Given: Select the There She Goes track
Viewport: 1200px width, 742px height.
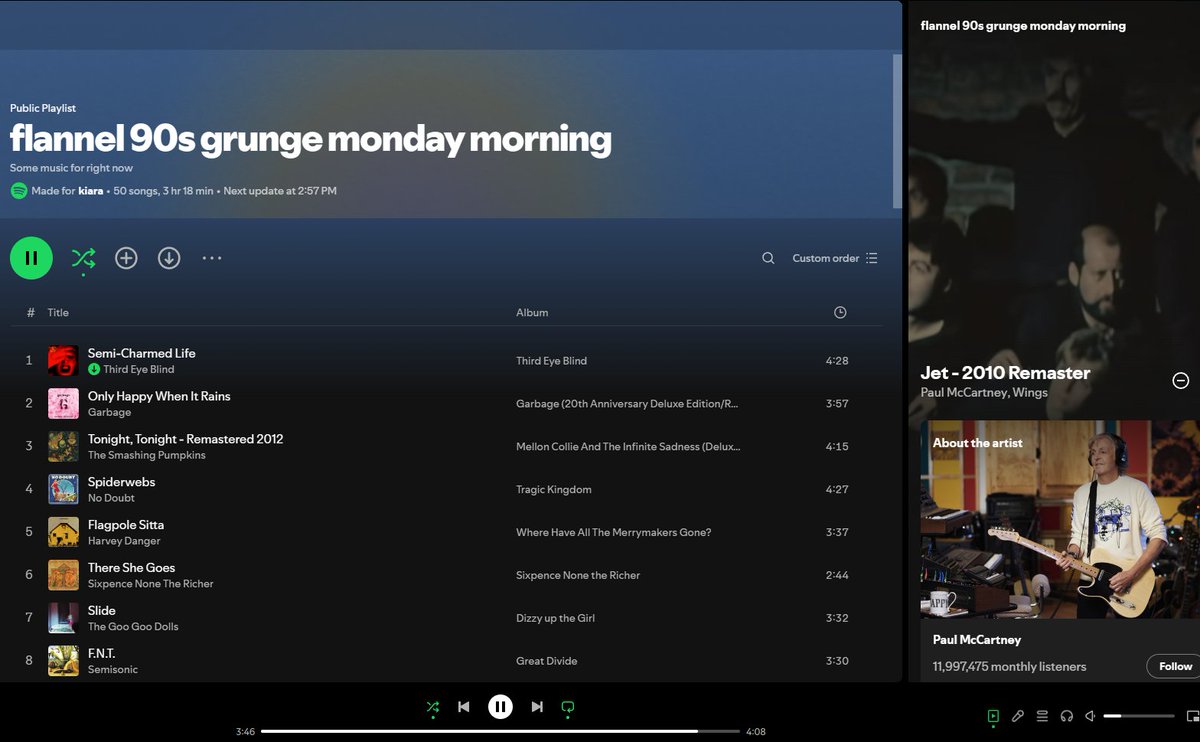Looking at the screenshot, I should pos(132,568).
